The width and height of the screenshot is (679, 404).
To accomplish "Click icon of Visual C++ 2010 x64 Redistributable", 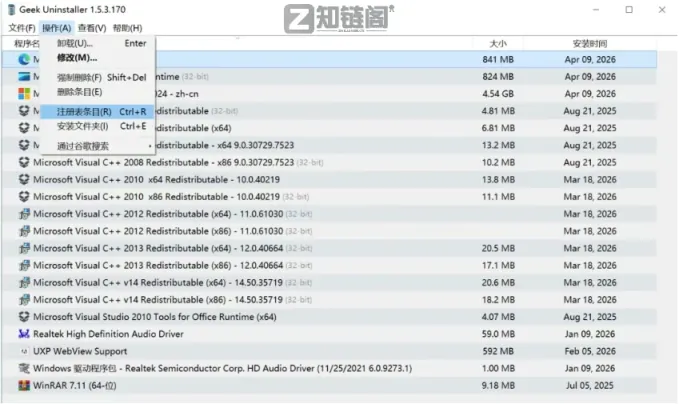I will (24, 179).
